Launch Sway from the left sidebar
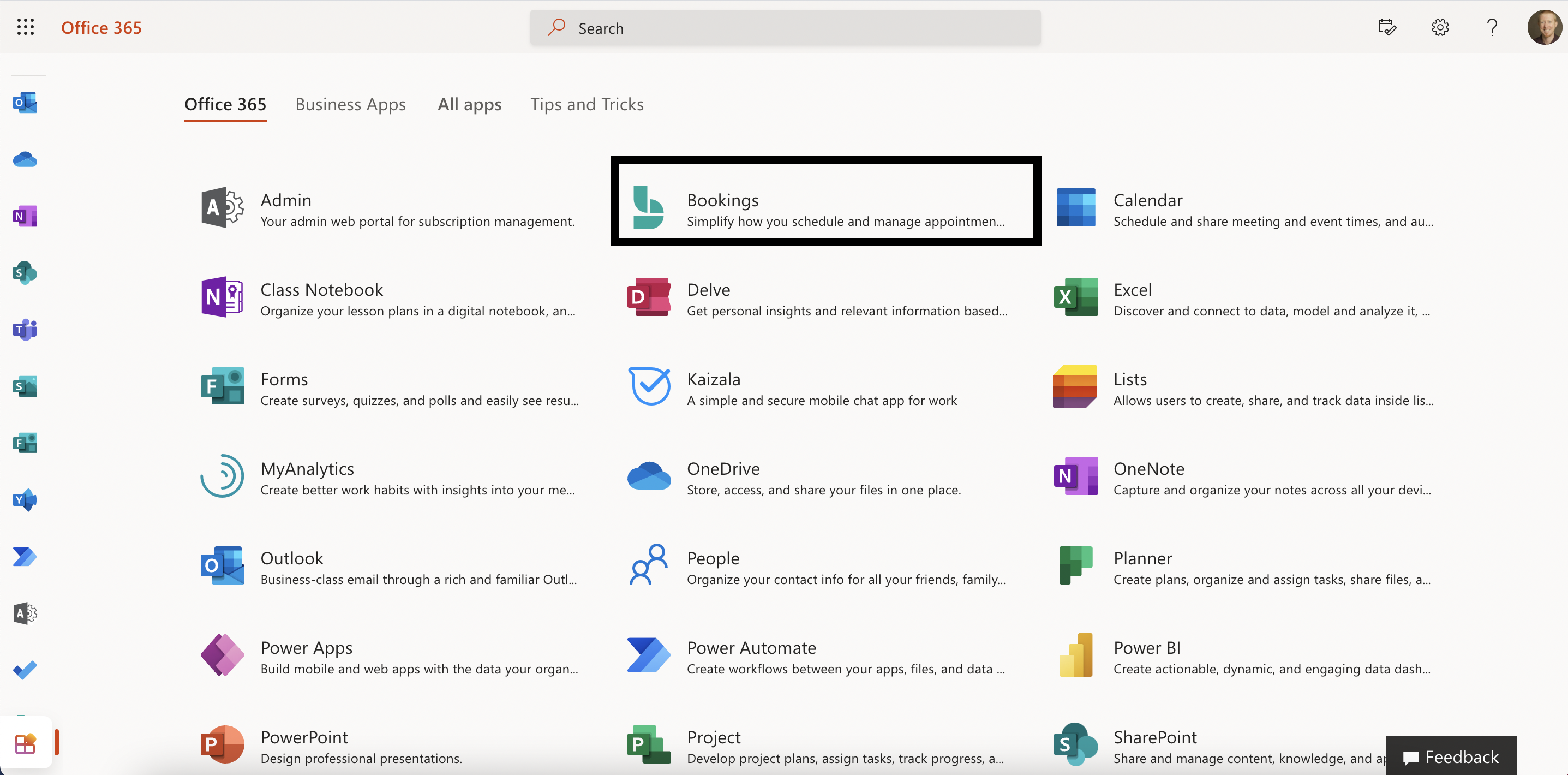The height and width of the screenshot is (775, 1568). [x=25, y=386]
